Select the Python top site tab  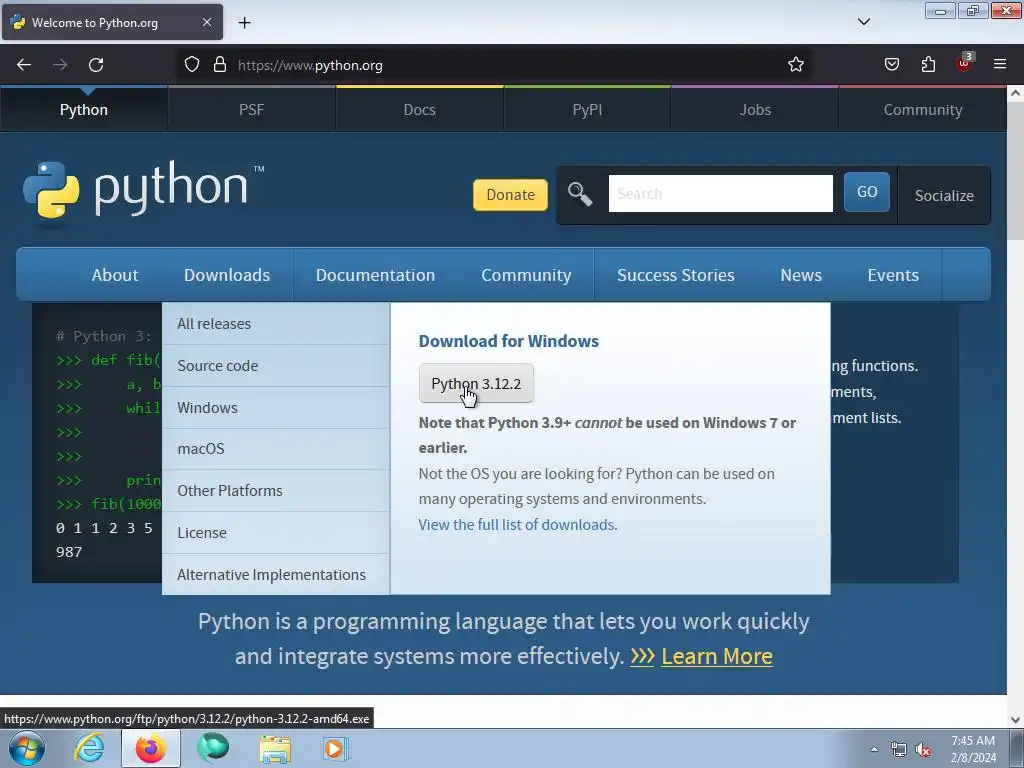[84, 110]
